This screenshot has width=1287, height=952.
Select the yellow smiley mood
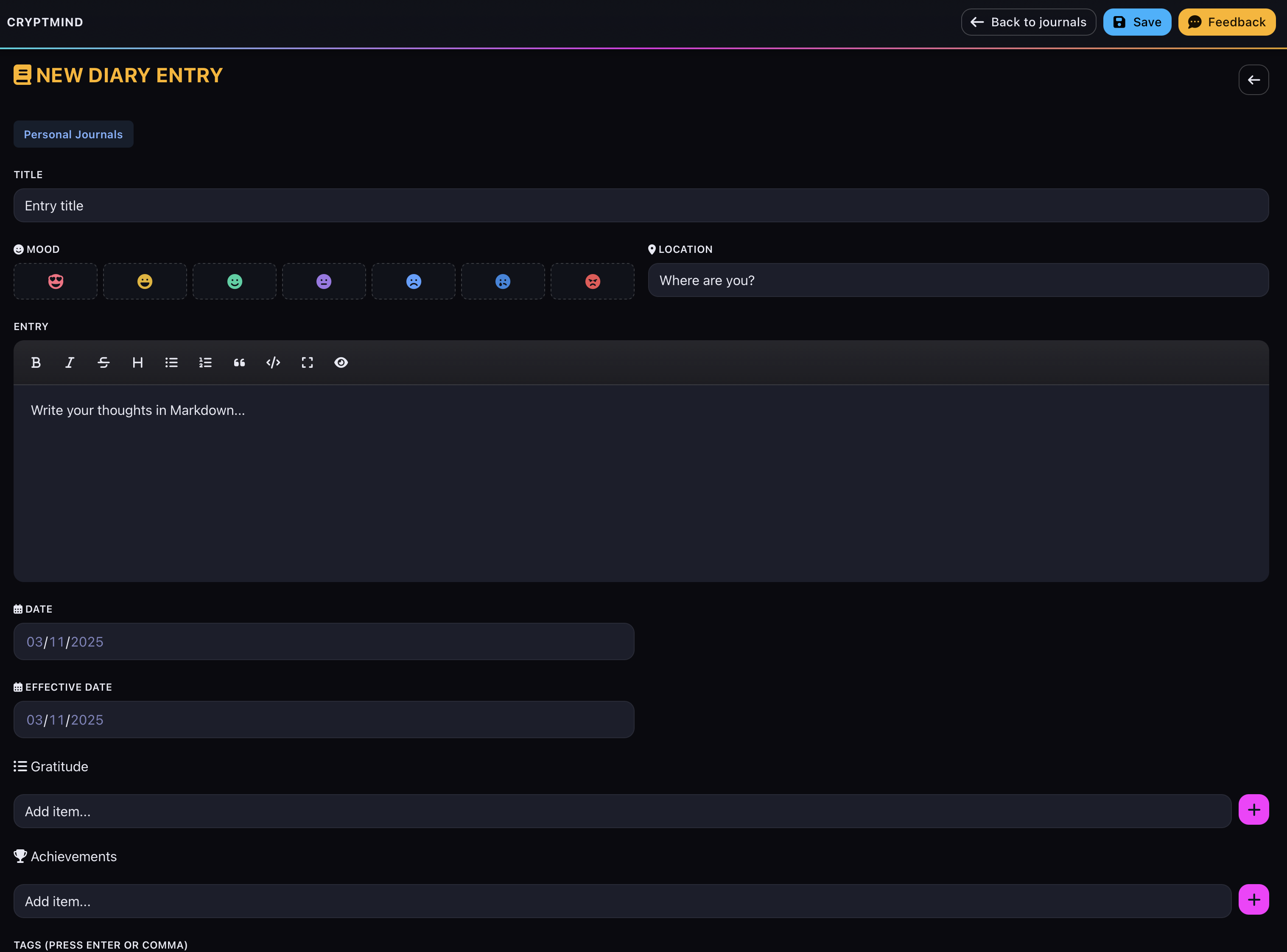[x=145, y=281]
